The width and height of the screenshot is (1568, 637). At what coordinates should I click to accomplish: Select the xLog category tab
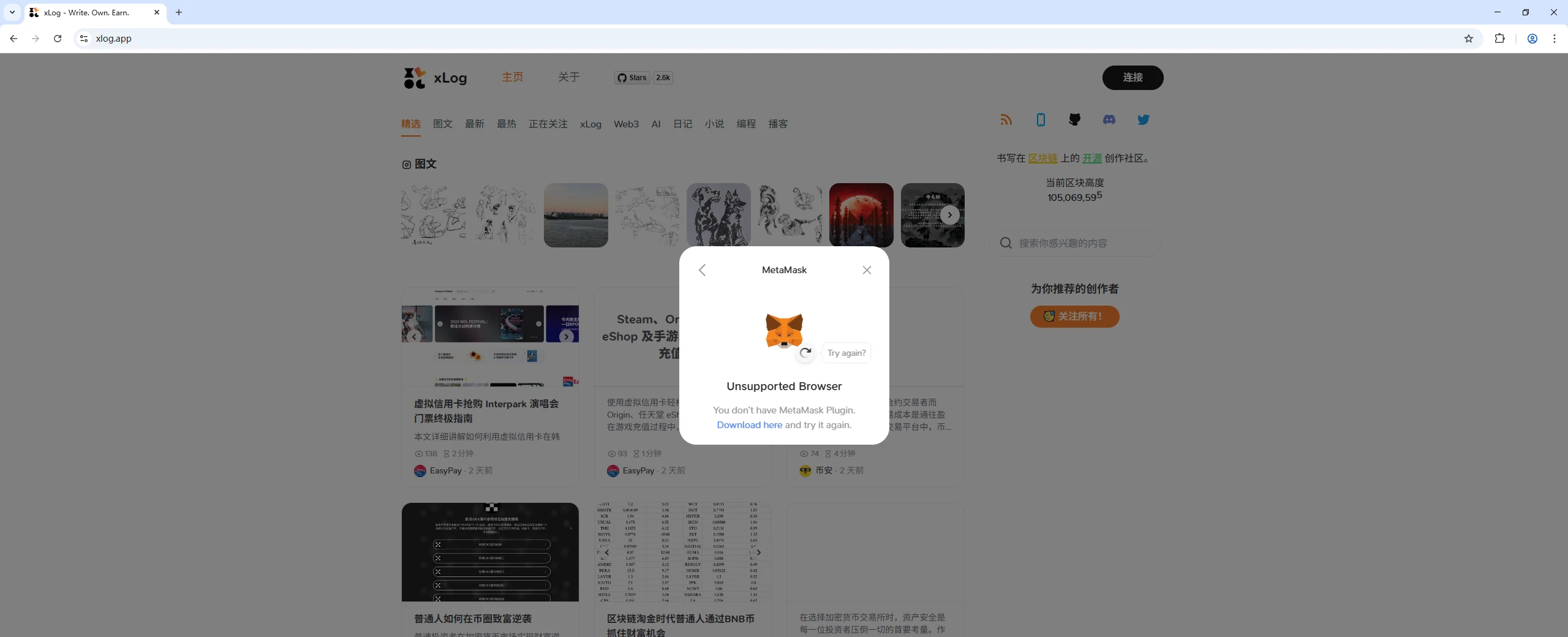click(590, 124)
